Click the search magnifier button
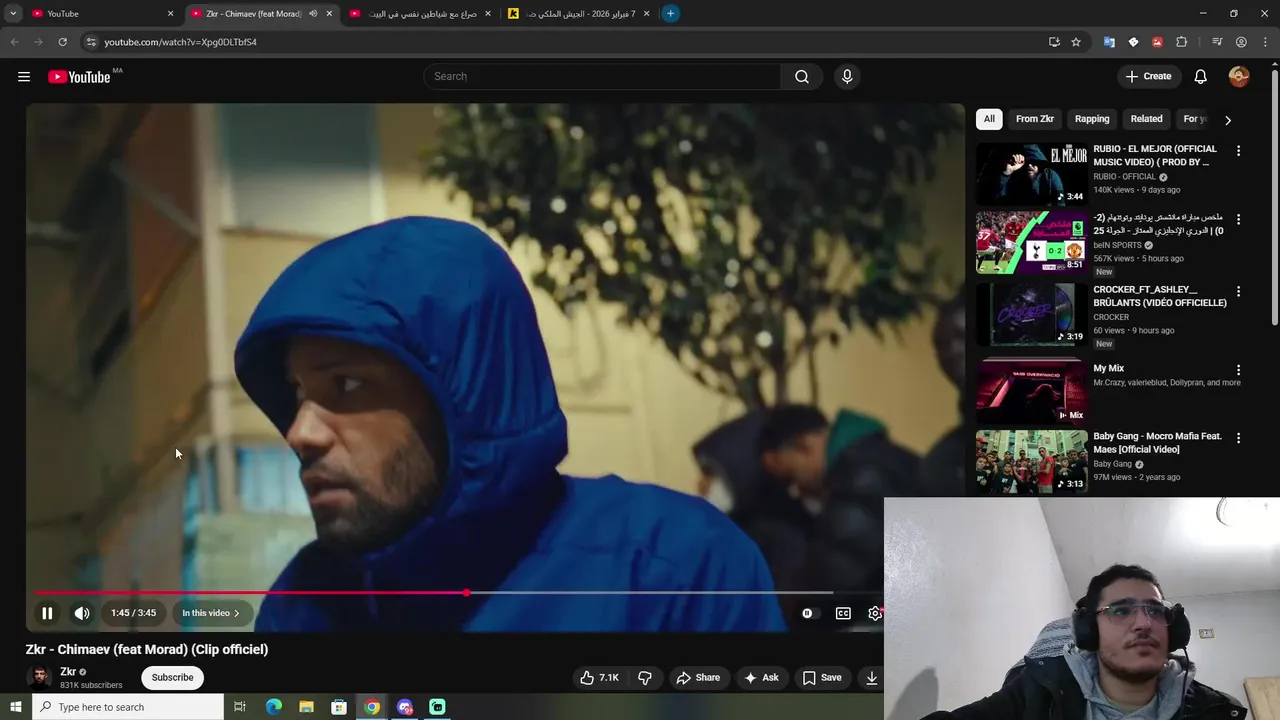Screen dimensions: 1280x720 [x=802, y=77]
